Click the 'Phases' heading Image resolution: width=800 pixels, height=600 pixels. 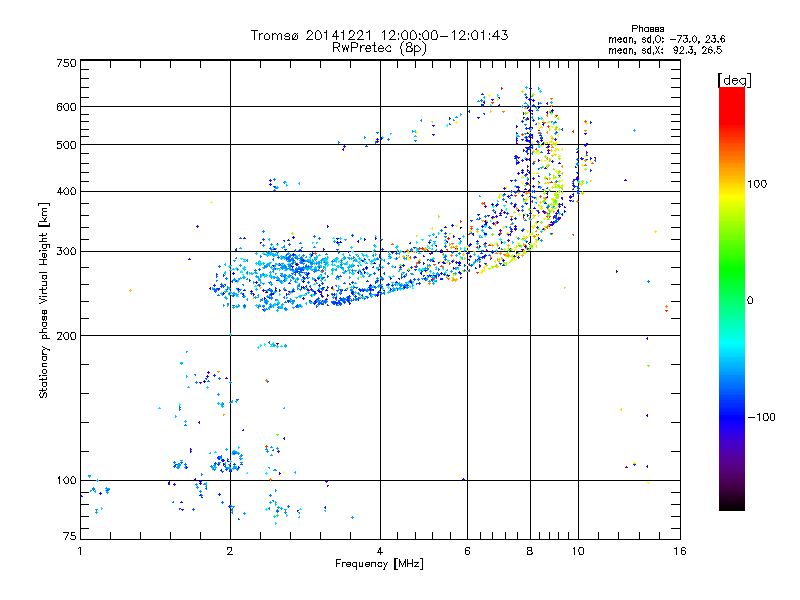point(647,29)
